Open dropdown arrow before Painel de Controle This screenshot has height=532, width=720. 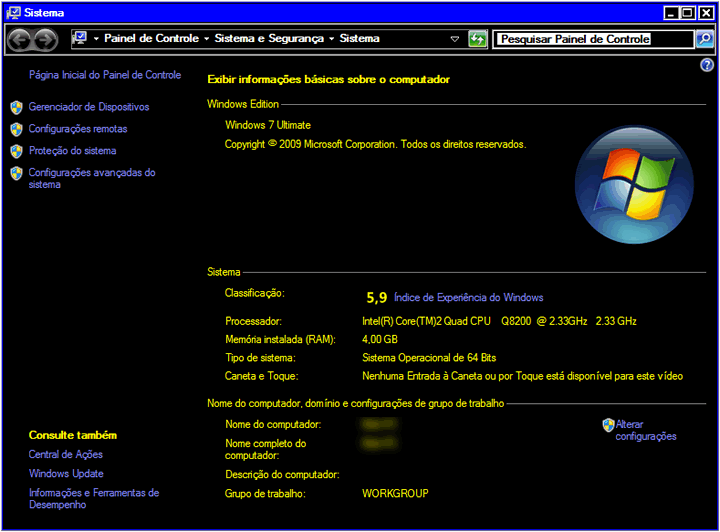[96, 39]
